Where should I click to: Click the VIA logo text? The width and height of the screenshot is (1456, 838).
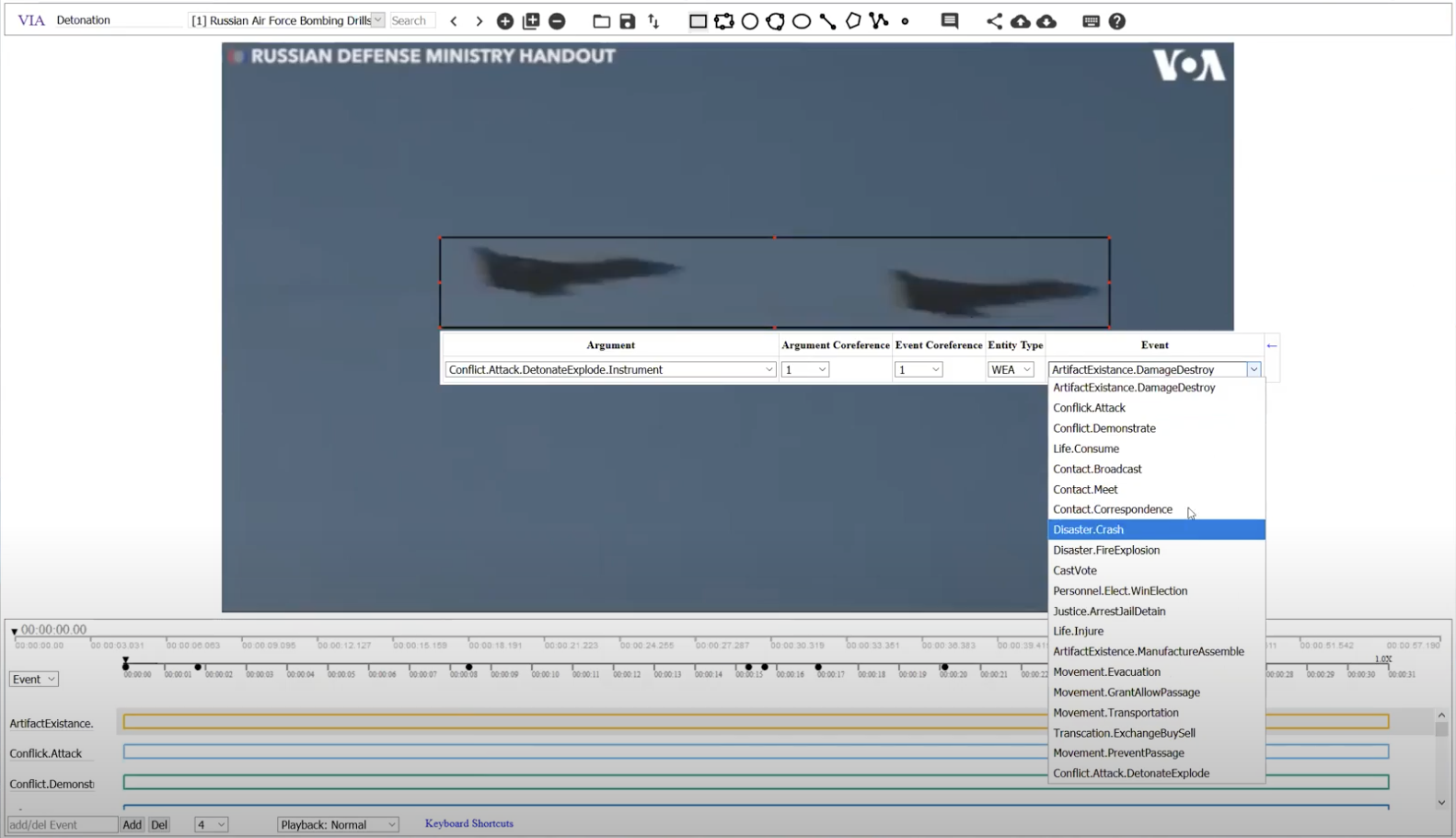(31, 20)
